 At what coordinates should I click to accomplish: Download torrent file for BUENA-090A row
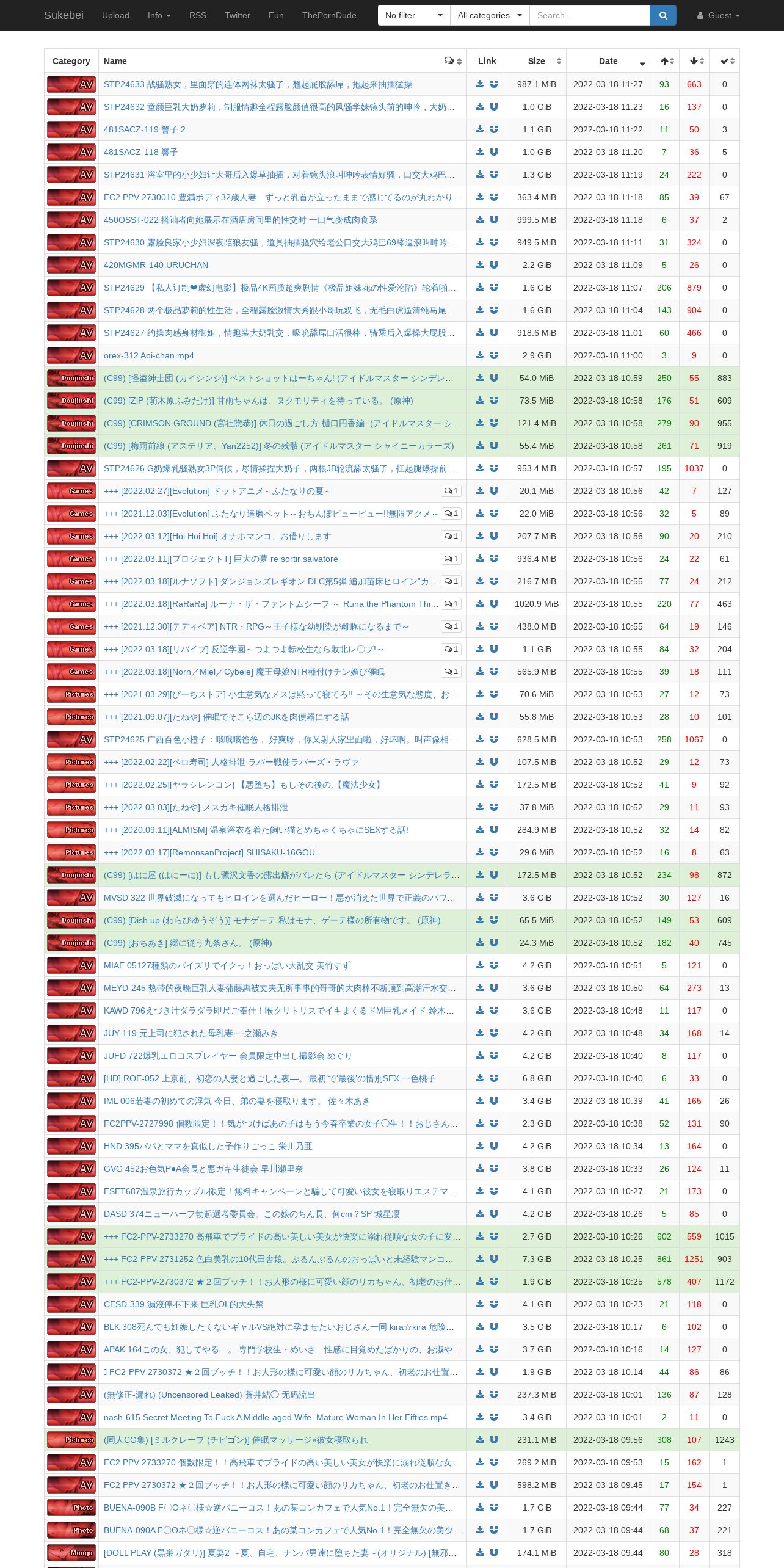(x=480, y=1530)
